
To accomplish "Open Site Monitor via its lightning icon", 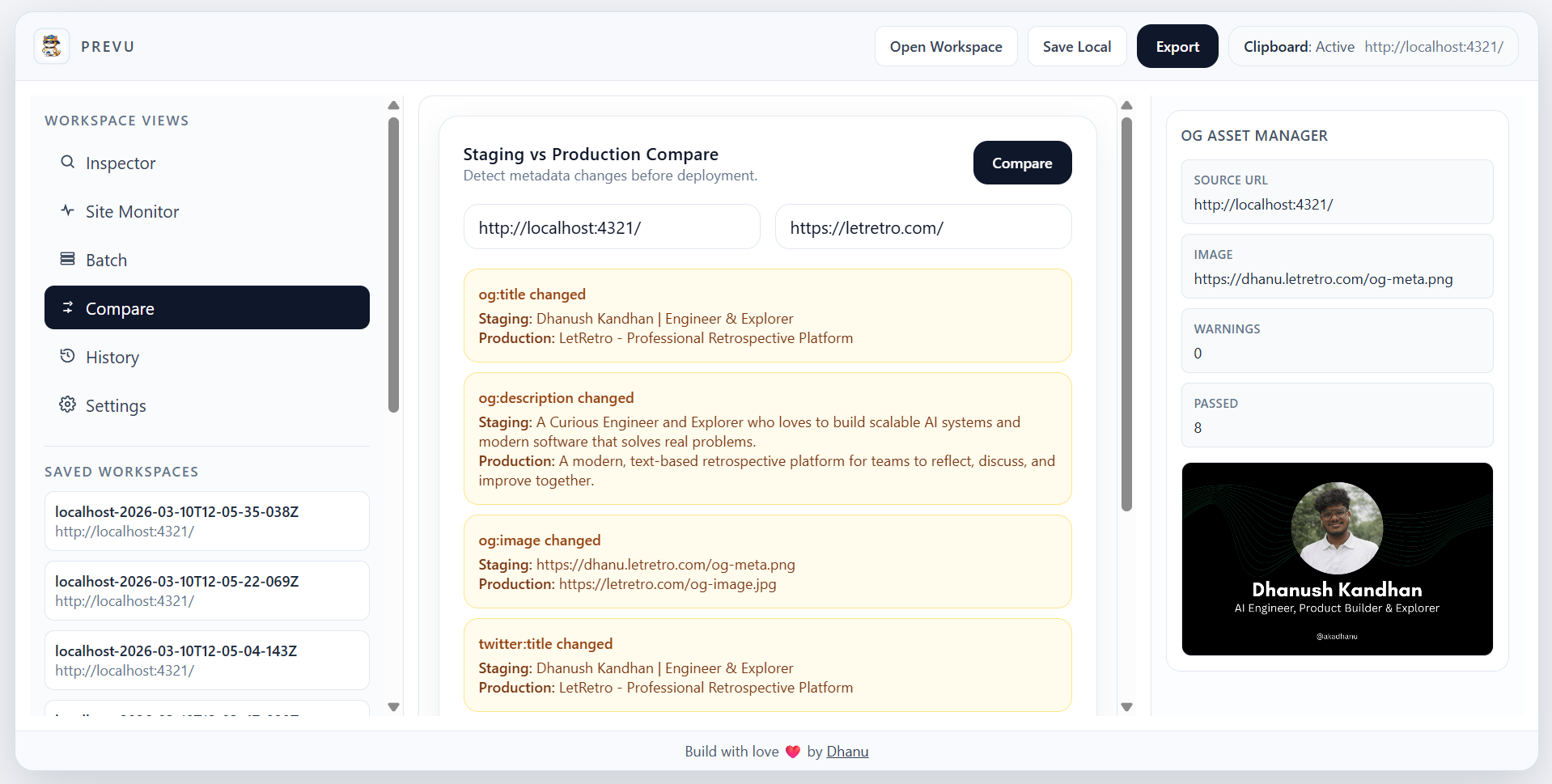I will (x=68, y=210).
